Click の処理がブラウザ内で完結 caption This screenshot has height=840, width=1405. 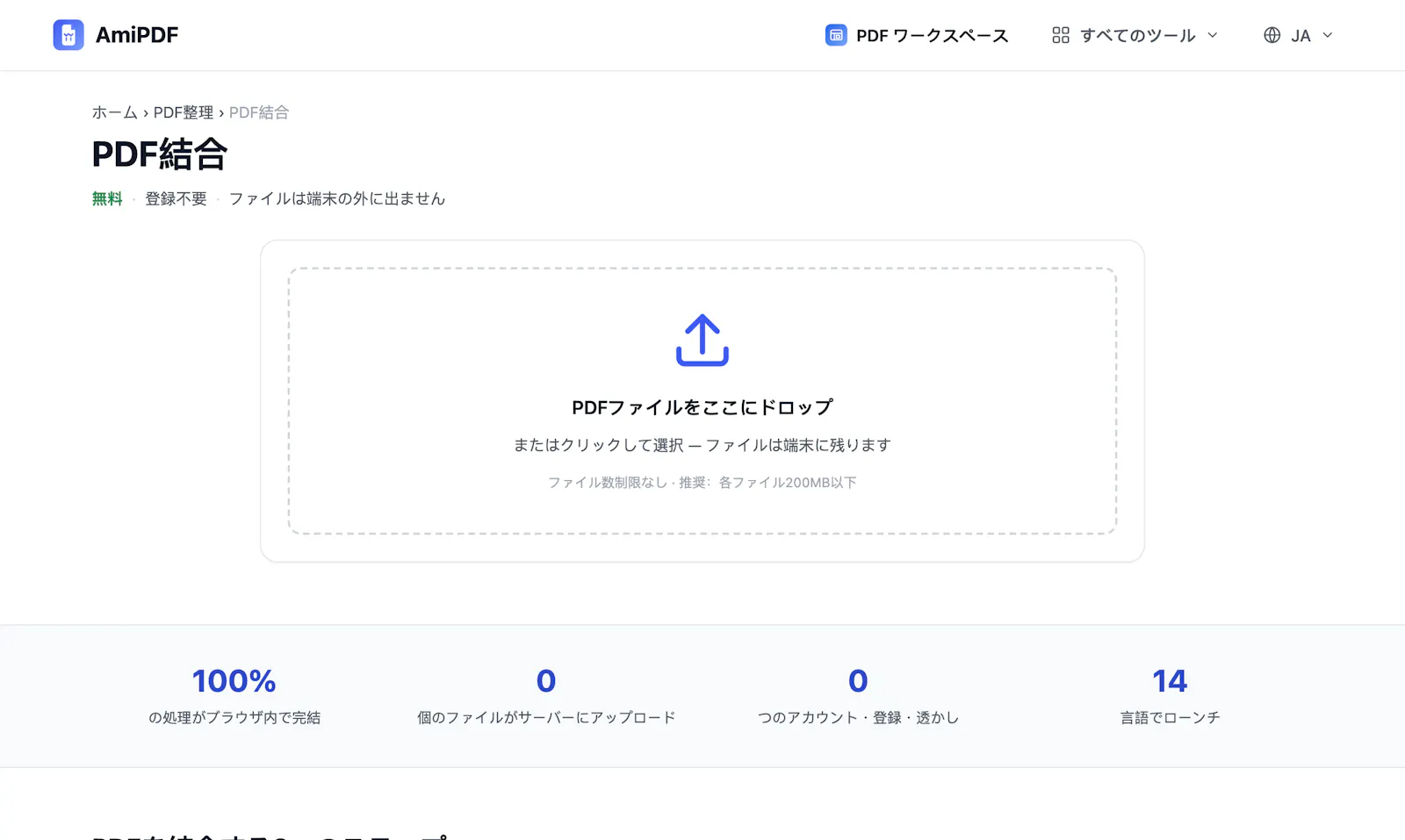click(x=234, y=718)
